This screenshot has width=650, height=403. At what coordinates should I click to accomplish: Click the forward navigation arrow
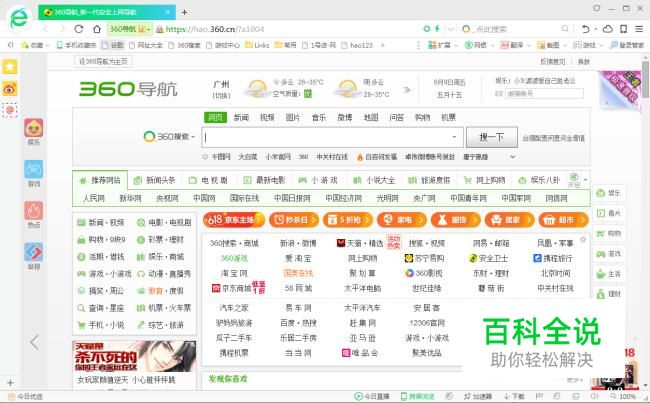63,29
